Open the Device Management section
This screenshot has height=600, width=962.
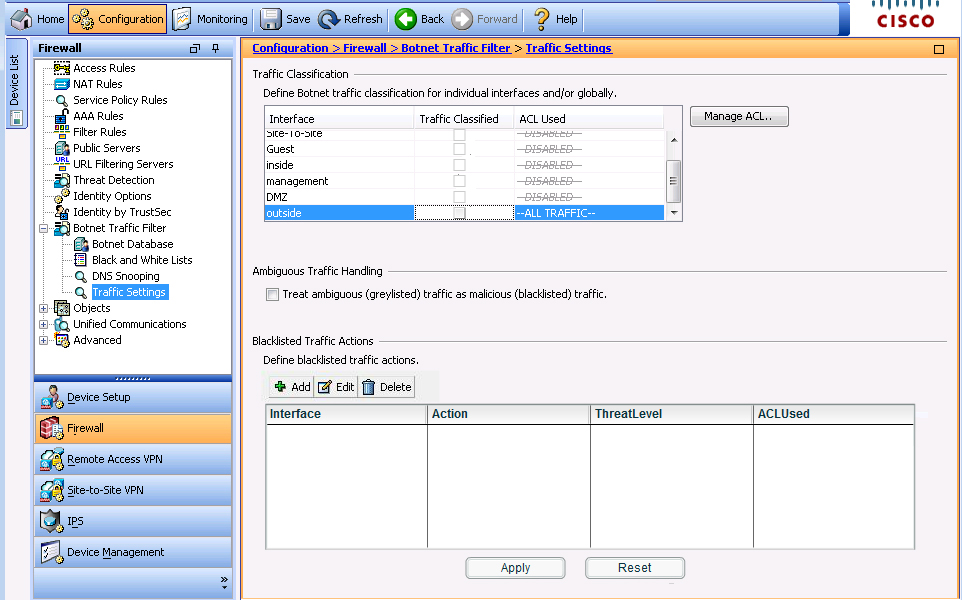coord(115,552)
